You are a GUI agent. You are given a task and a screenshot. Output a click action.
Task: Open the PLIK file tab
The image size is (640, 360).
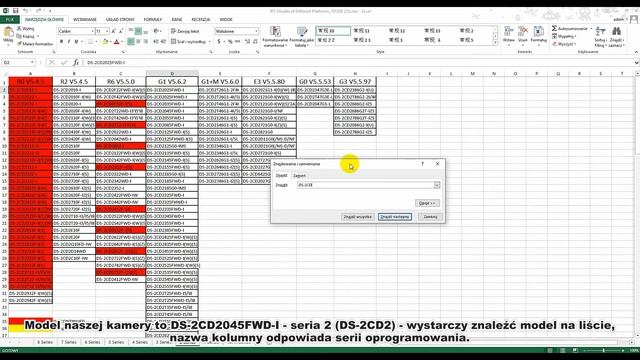[10, 20]
